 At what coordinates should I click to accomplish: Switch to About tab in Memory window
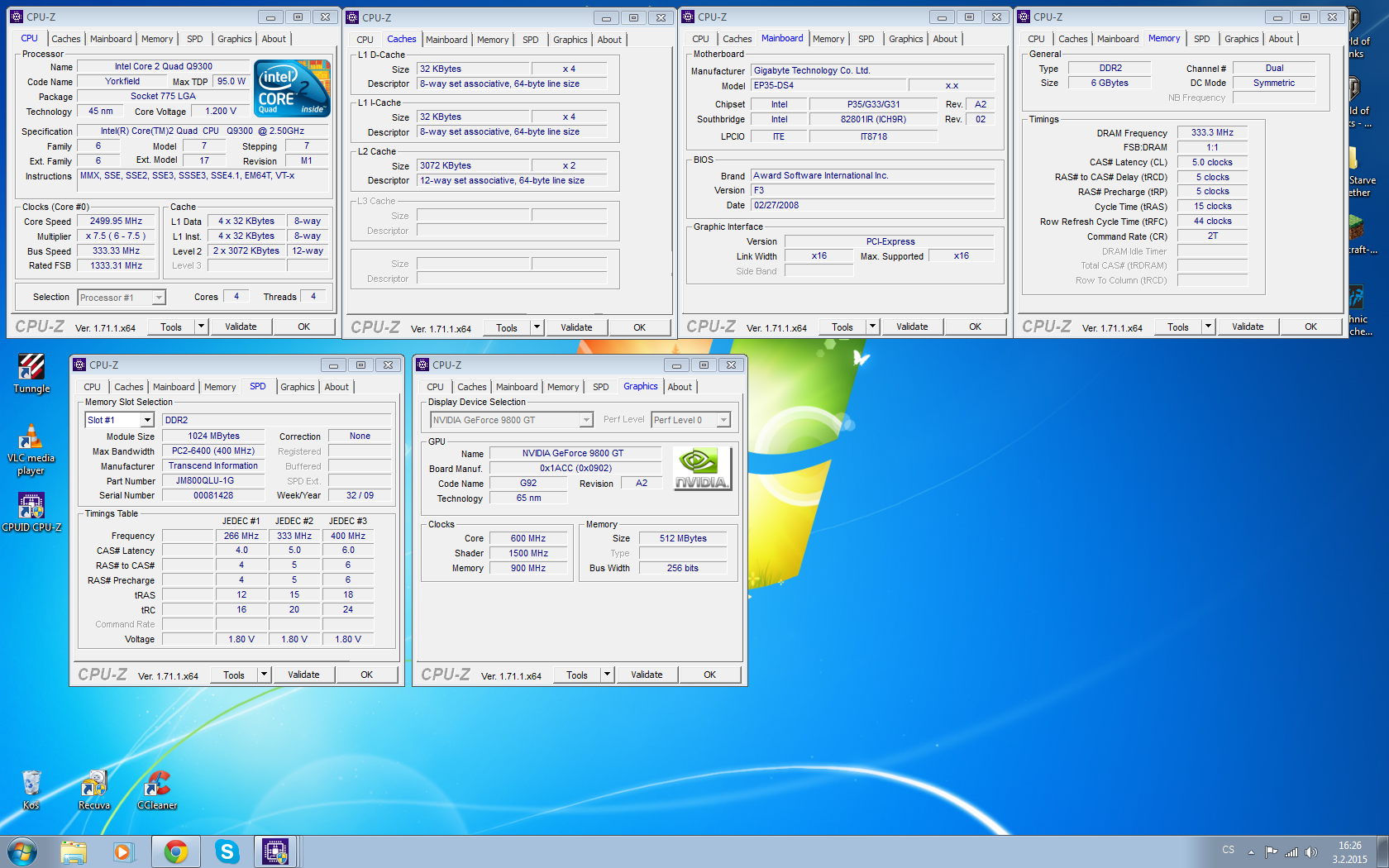tap(1281, 39)
